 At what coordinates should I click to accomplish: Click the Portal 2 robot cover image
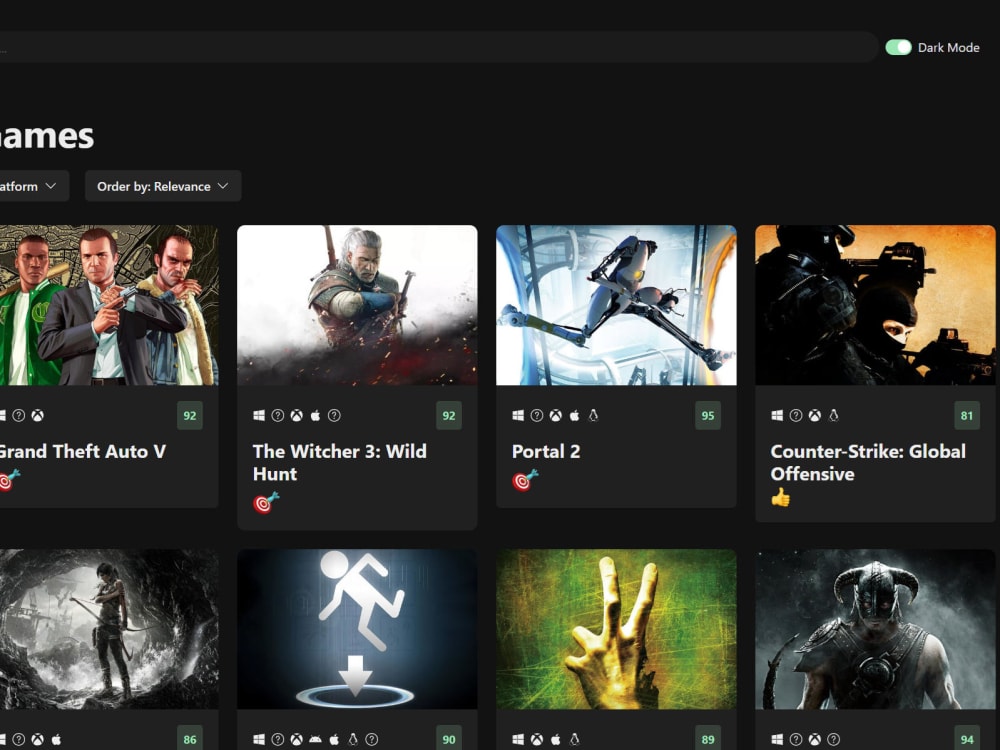tap(616, 305)
